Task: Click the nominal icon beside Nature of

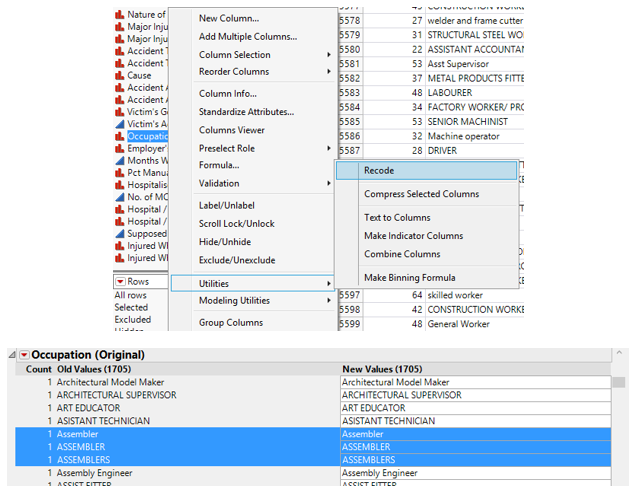Action: pos(119,15)
